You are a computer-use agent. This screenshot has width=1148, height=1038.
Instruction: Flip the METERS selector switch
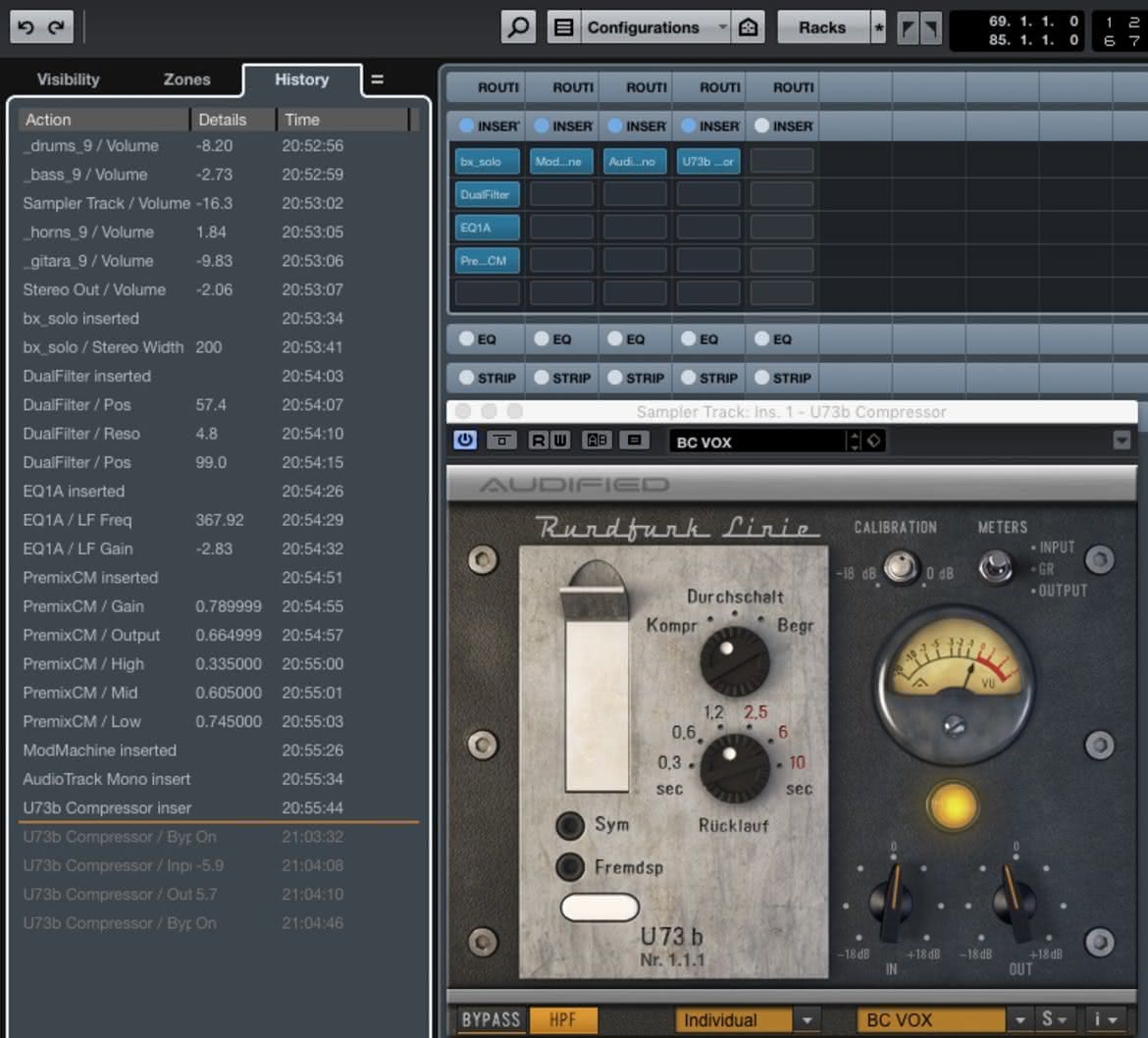(995, 567)
